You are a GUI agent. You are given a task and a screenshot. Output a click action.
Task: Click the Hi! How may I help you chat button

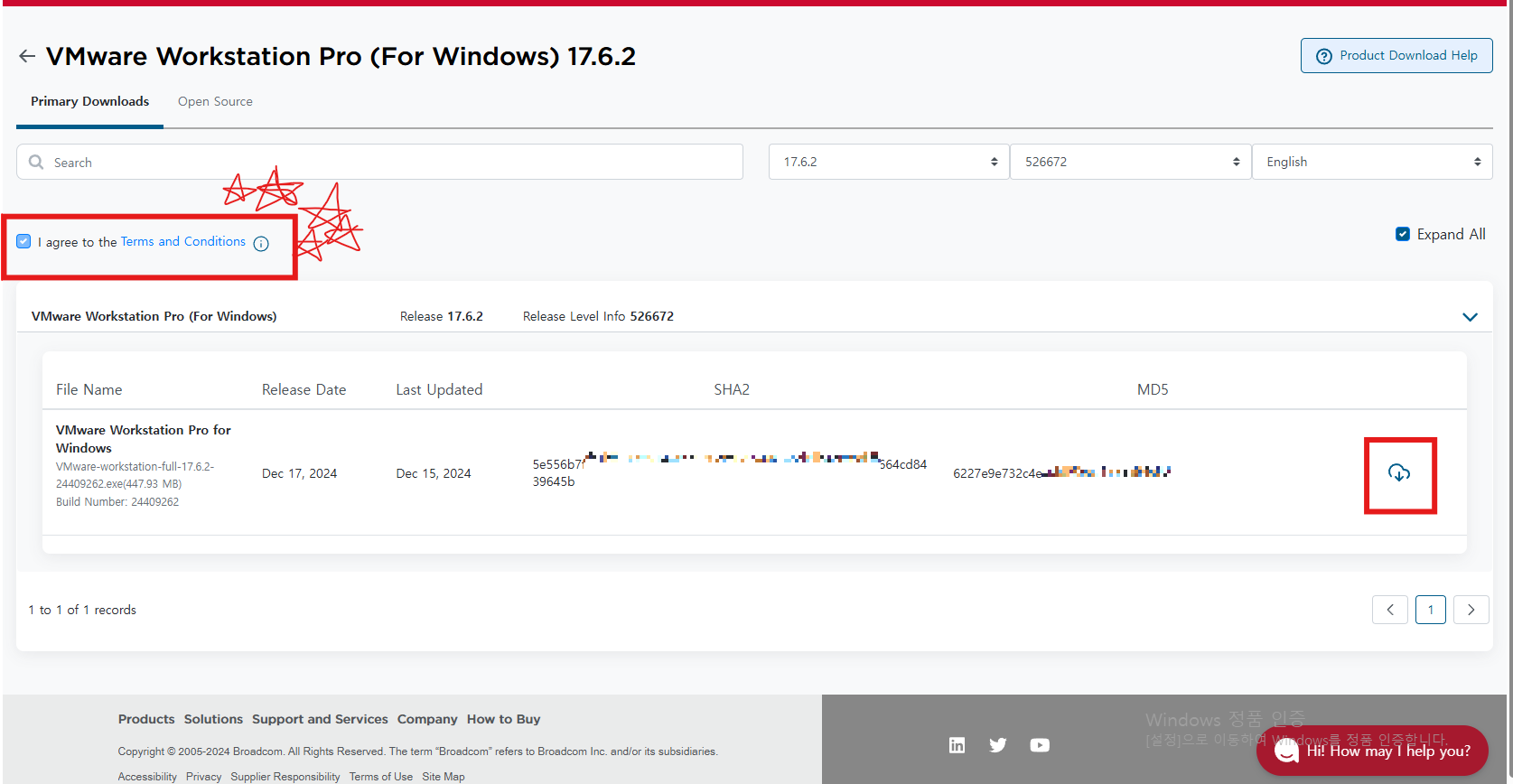pos(1372,751)
